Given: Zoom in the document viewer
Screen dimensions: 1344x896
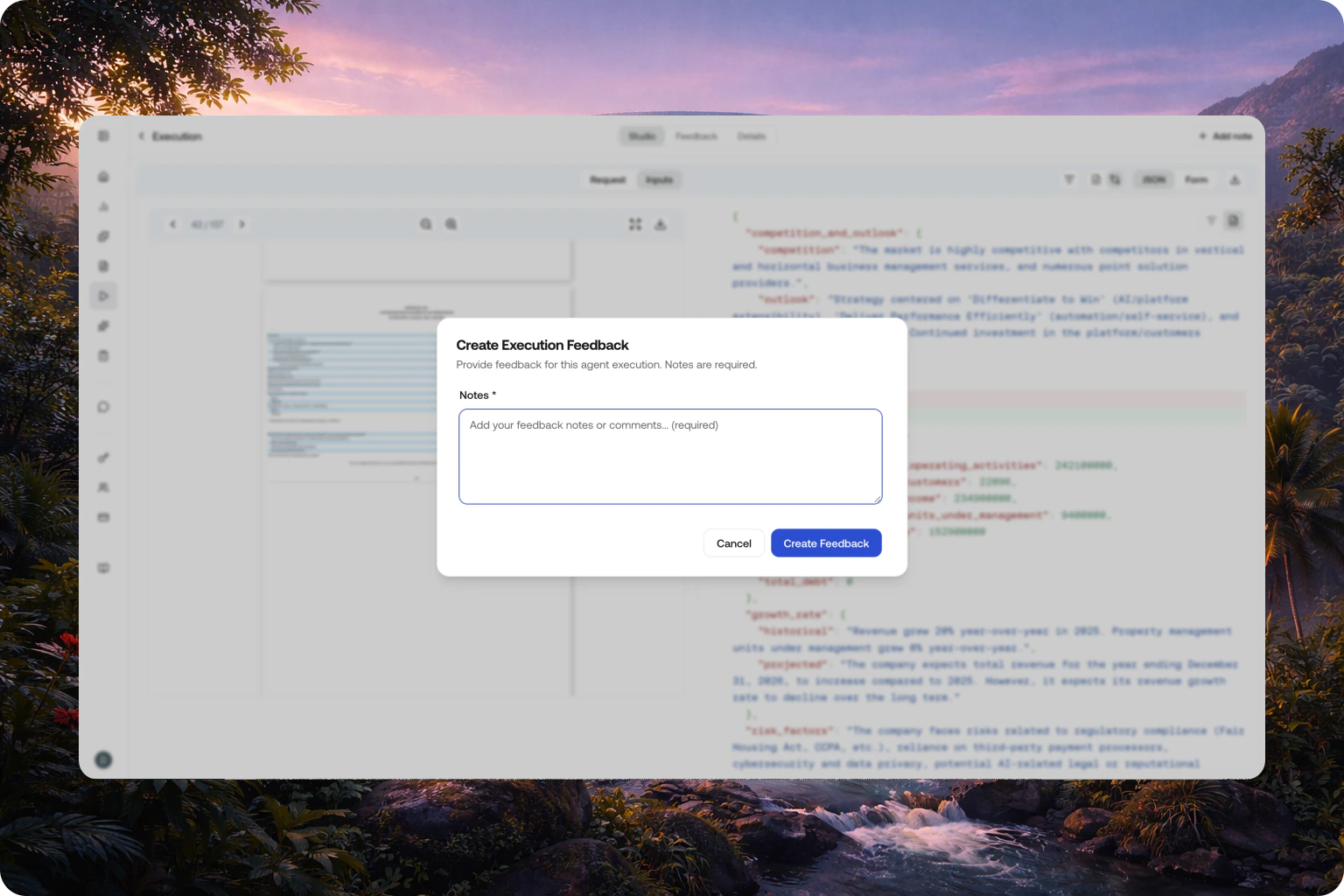Looking at the screenshot, I should coord(451,225).
